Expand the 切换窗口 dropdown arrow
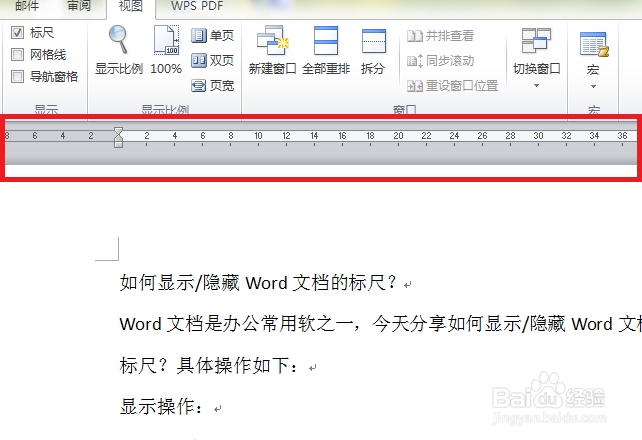The height and width of the screenshot is (440, 642). tap(536, 86)
